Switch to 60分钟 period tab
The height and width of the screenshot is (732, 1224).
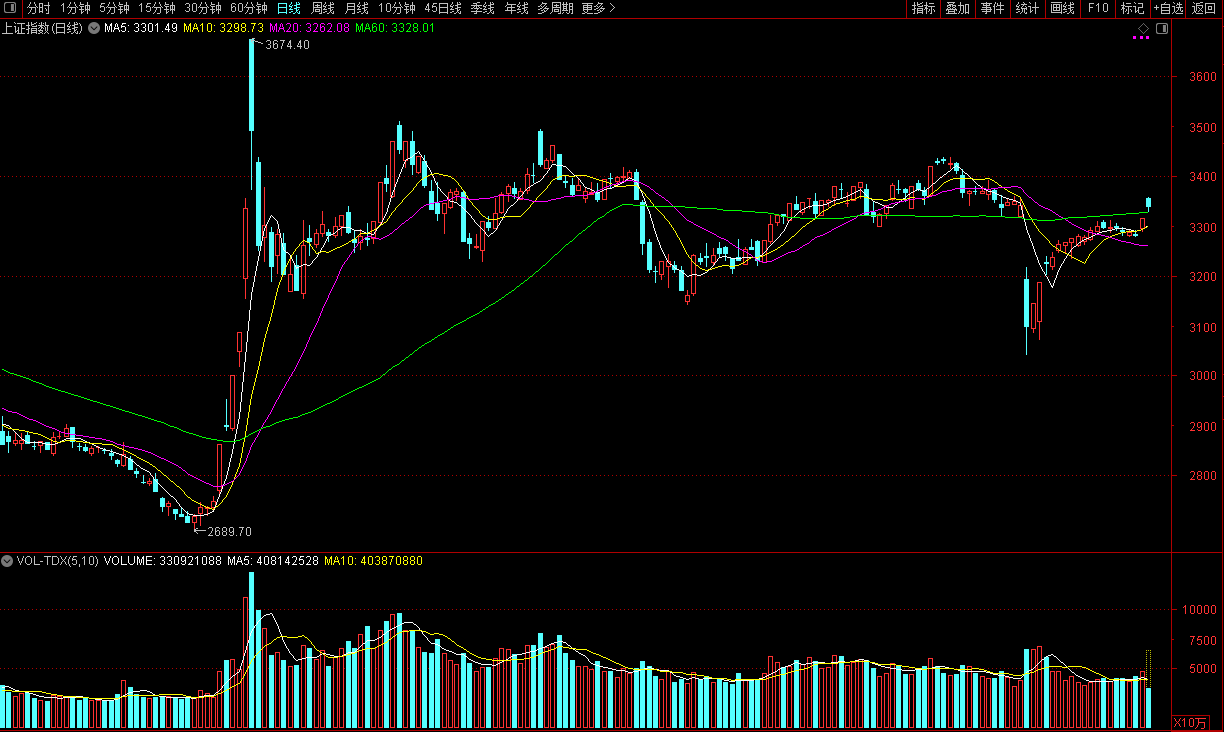[249, 8]
